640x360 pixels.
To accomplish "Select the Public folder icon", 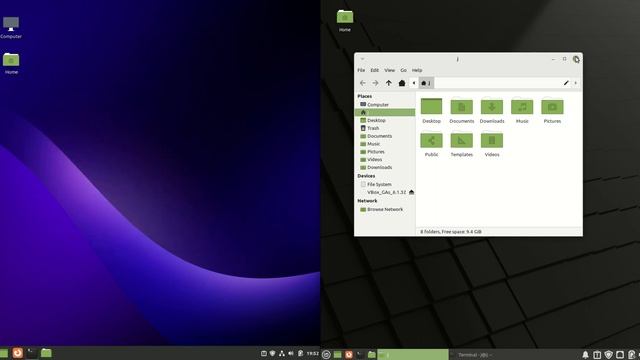I will [431, 140].
